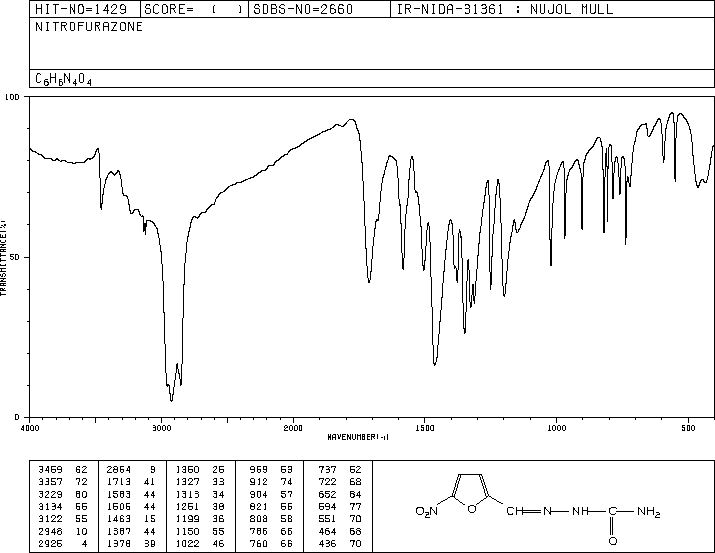Click the 1251 peak entry
715x553 pixels.
200,507
